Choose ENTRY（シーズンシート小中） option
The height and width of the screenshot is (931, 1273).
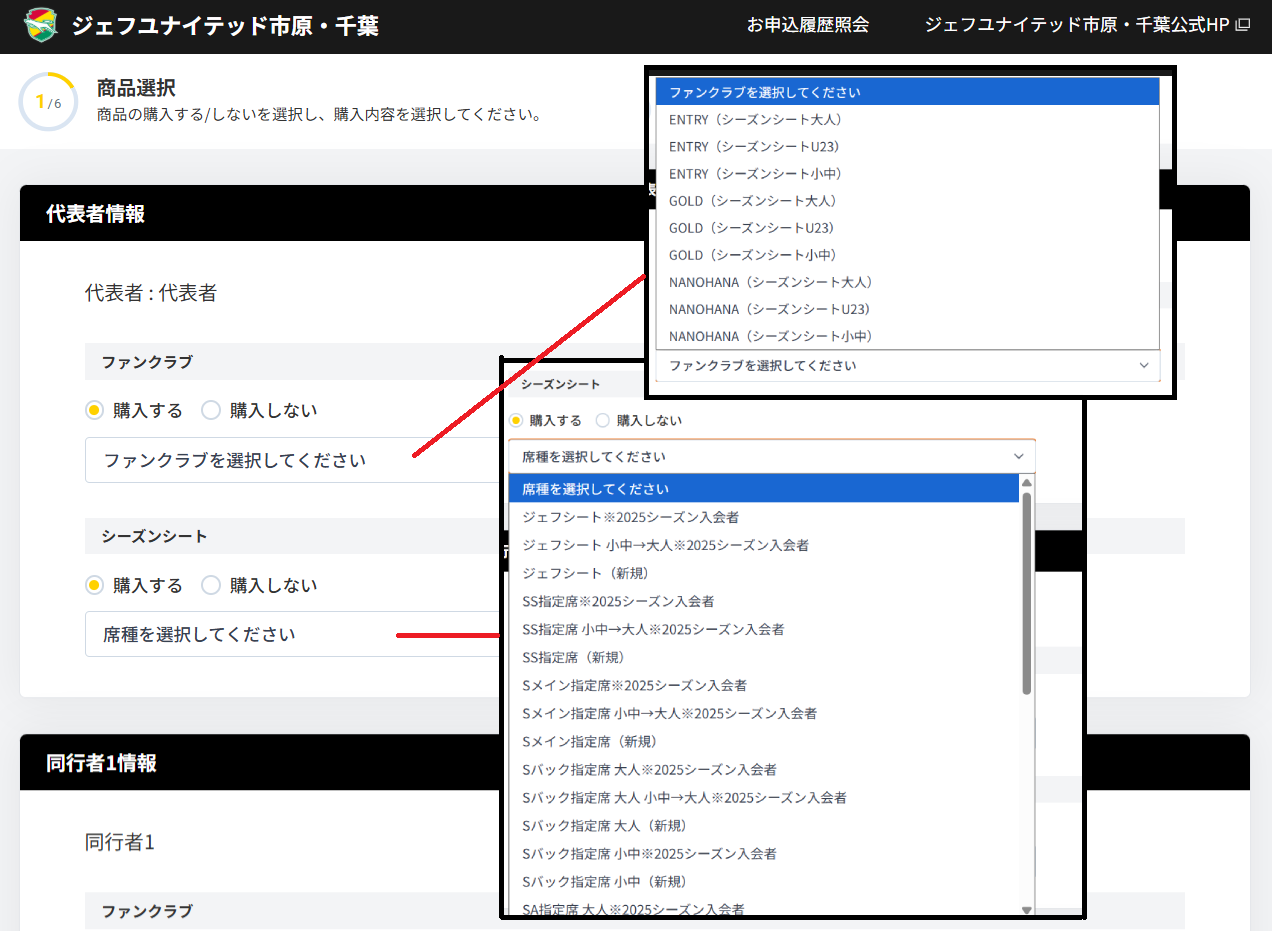(908, 173)
